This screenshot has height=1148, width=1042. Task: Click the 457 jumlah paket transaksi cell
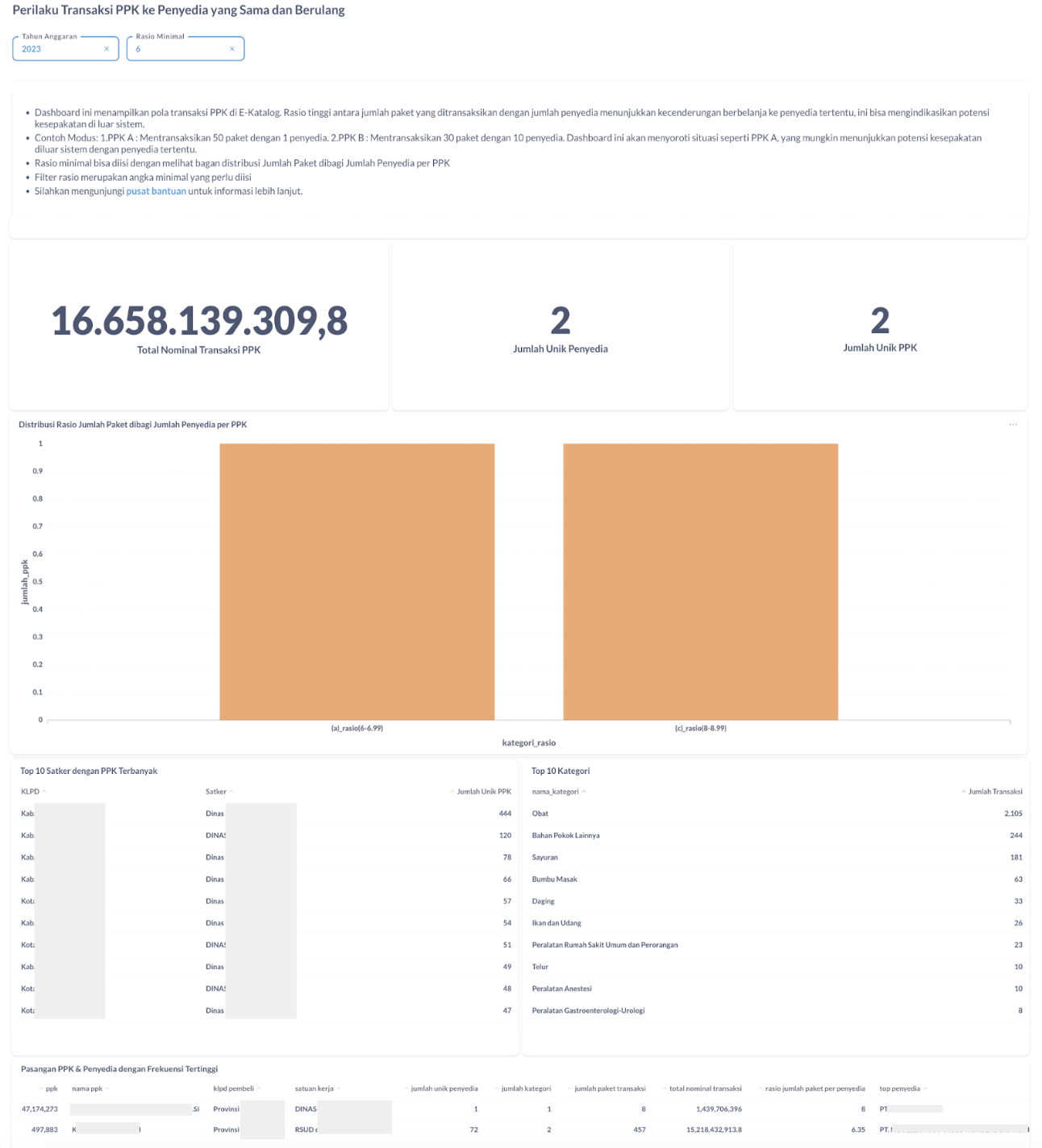click(640, 1129)
